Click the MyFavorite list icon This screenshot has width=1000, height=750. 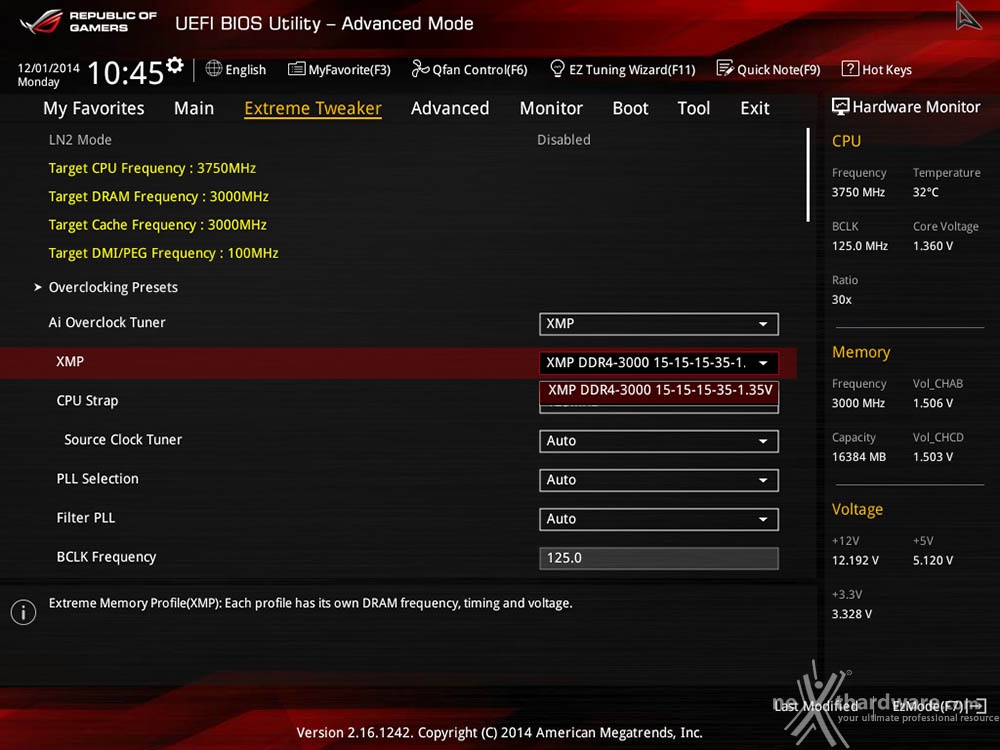point(297,69)
